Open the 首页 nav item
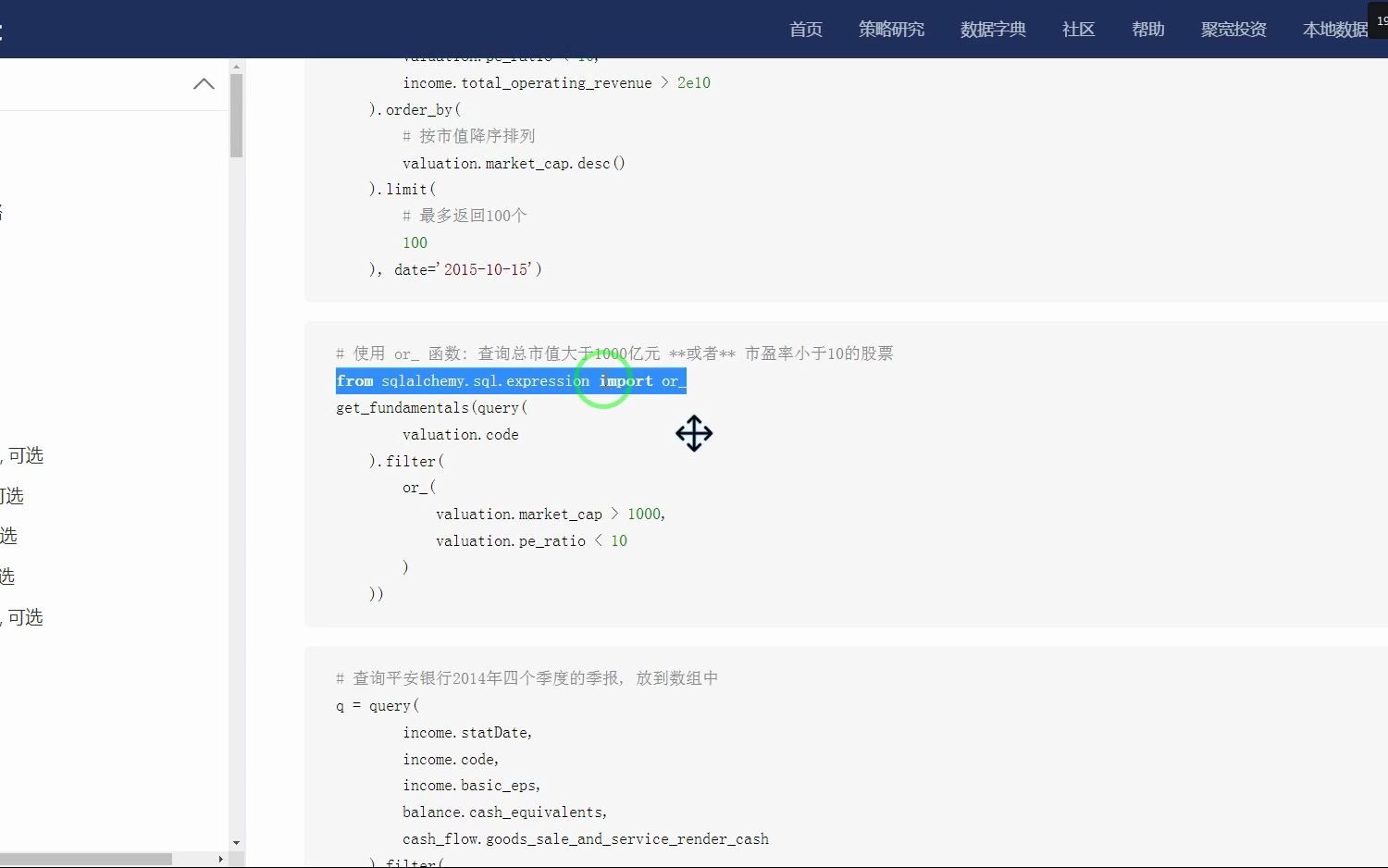 806,30
